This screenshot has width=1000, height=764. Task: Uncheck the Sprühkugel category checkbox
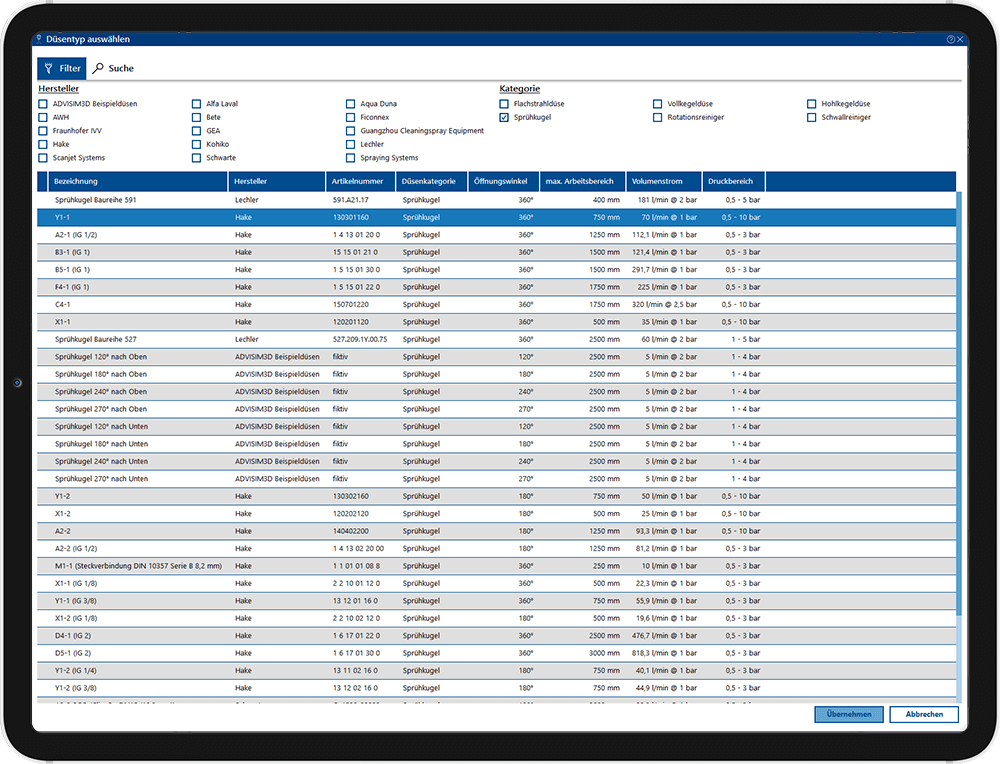point(504,117)
